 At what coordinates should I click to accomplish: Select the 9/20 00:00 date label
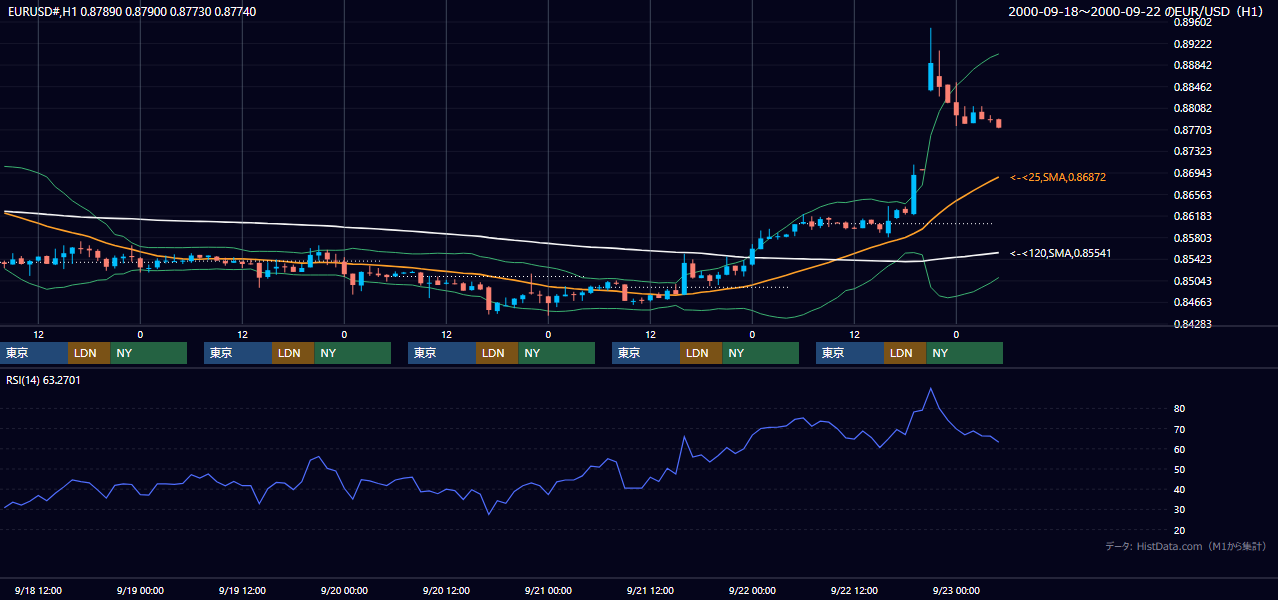coord(344,591)
